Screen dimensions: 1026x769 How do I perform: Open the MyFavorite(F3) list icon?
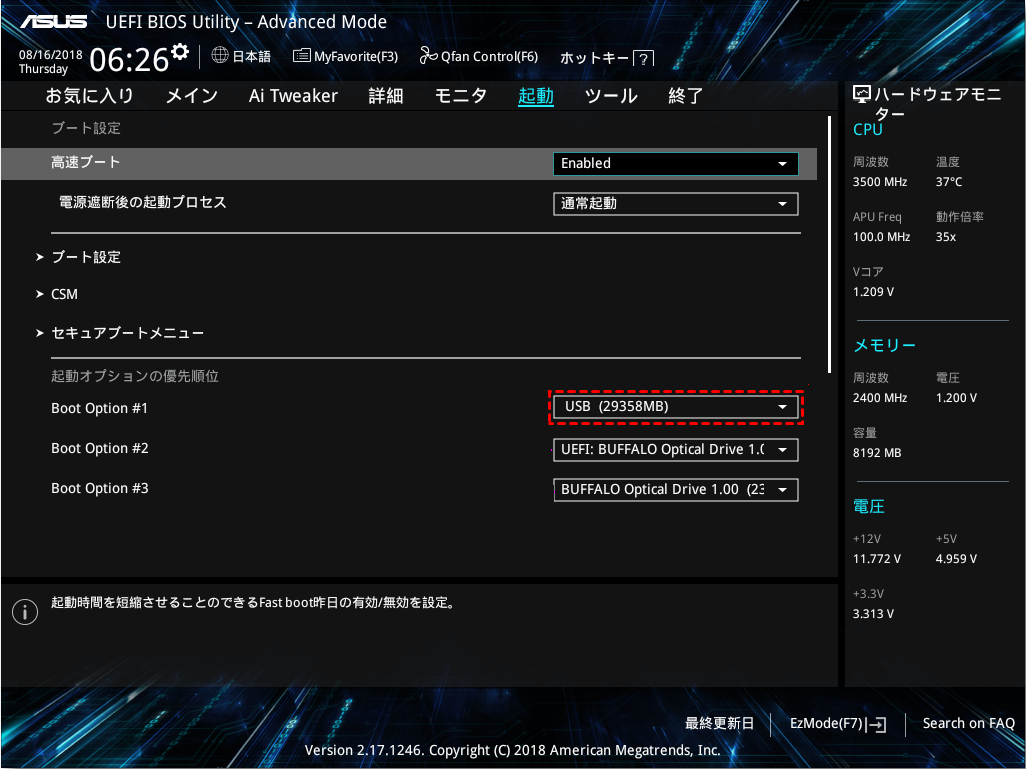point(302,56)
